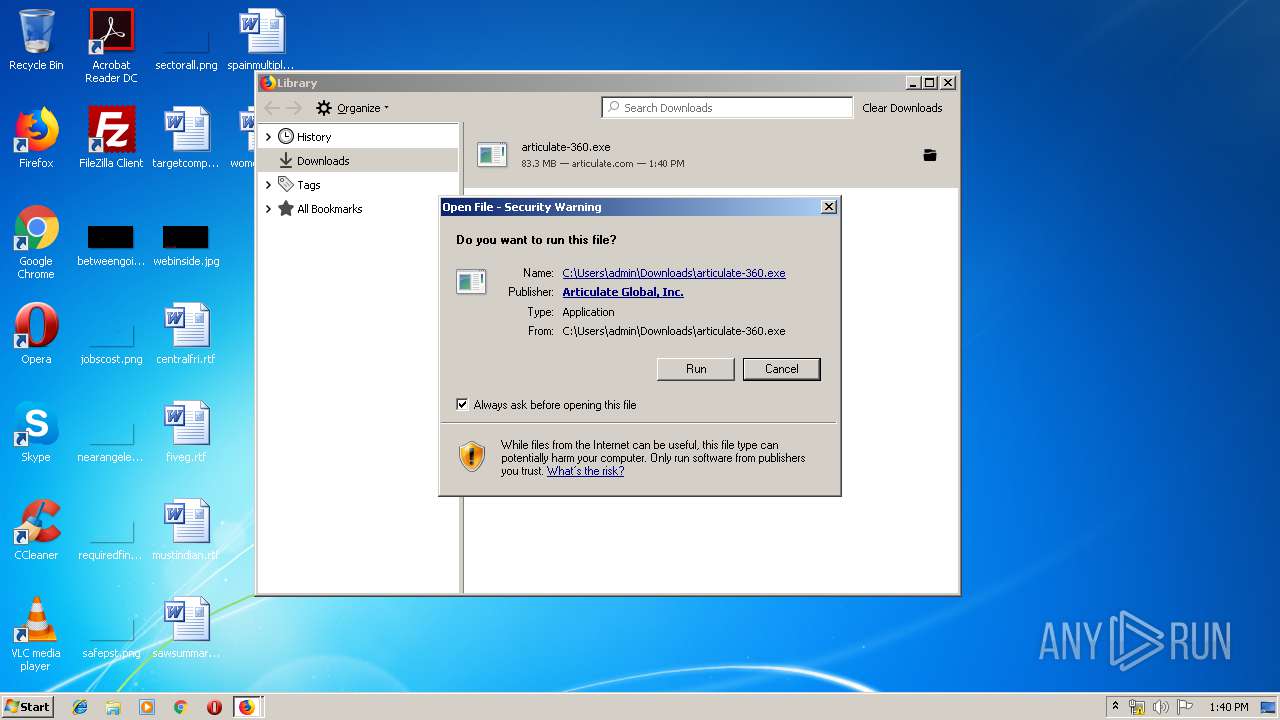Open Google Chrome desktop shortcut
The width and height of the screenshot is (1280, 720).
point(36,242)
